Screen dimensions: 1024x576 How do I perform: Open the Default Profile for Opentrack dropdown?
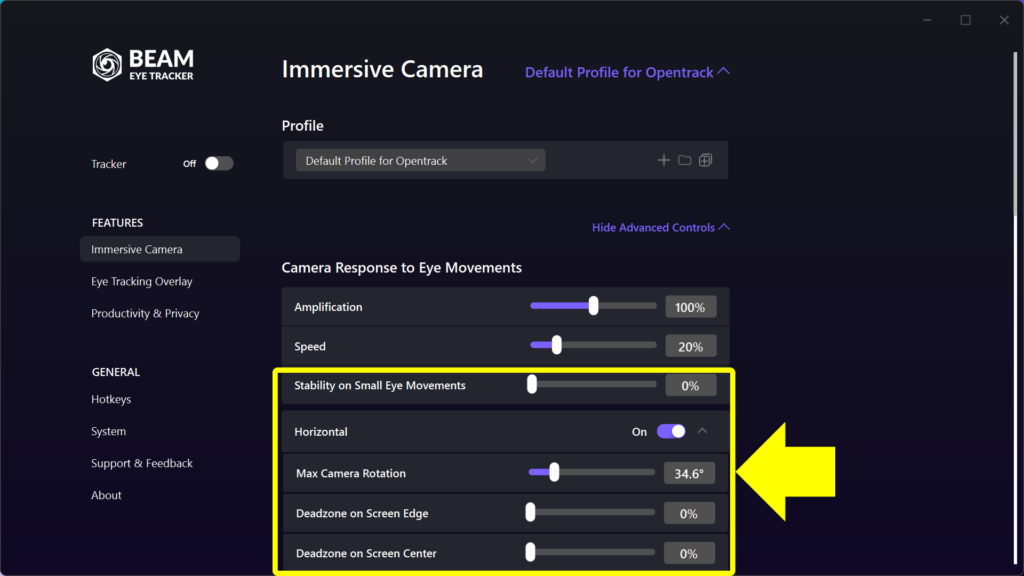421,161
